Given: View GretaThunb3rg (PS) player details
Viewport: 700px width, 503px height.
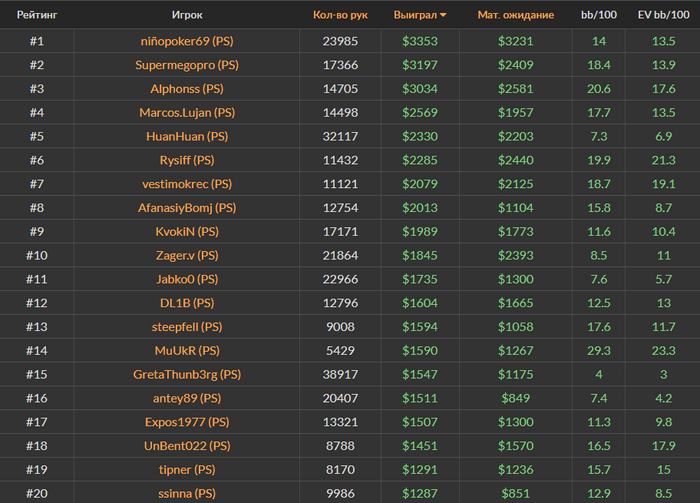Looking at the screenshot, I should 187,375.
